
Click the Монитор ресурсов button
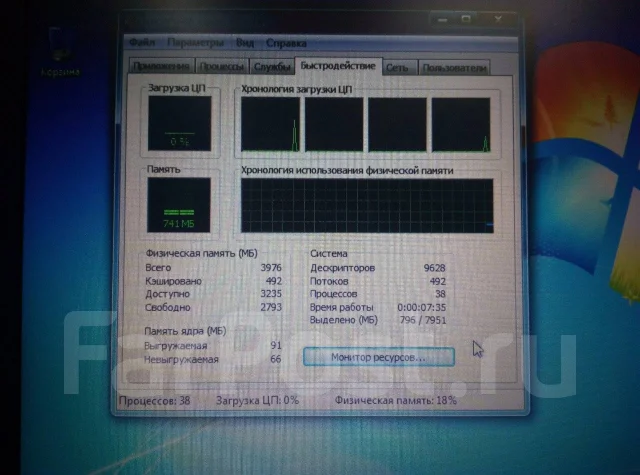[x=379, y=357]
